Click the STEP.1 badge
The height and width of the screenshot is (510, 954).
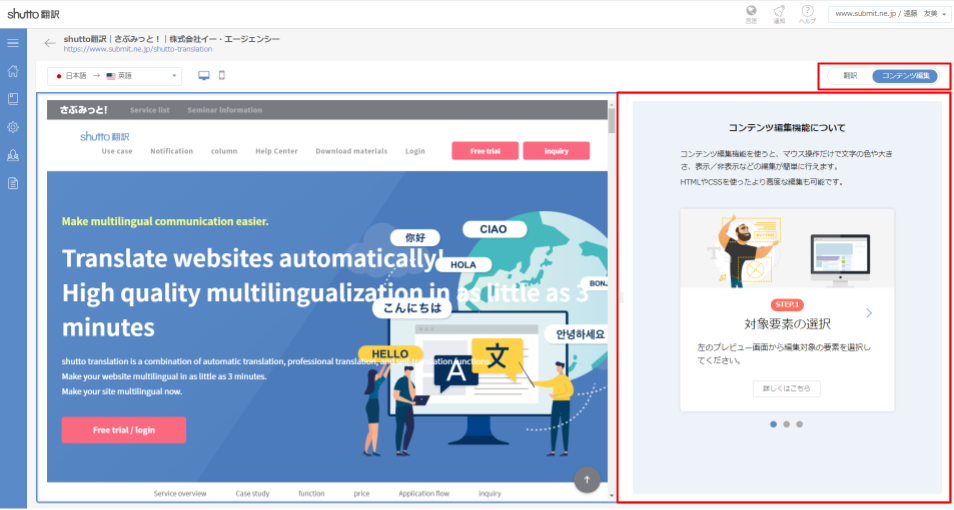(787, 304)
